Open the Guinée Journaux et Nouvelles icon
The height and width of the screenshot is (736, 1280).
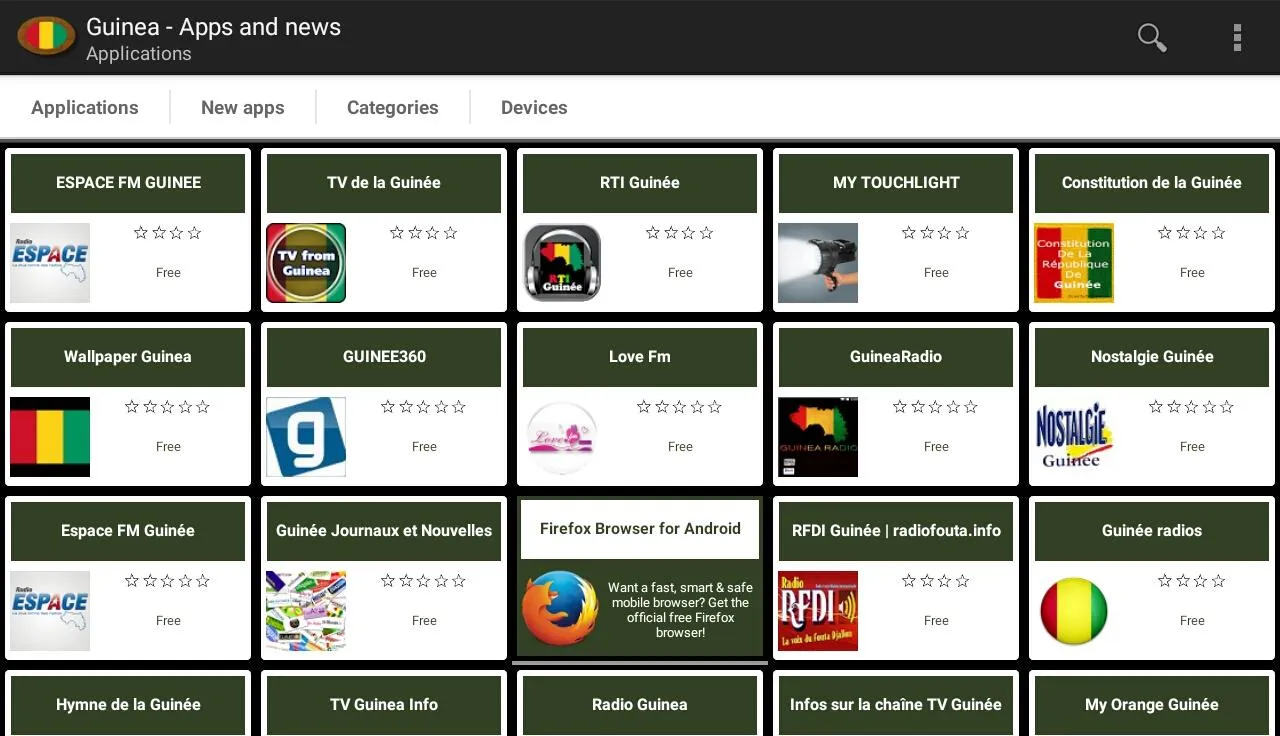306,611
